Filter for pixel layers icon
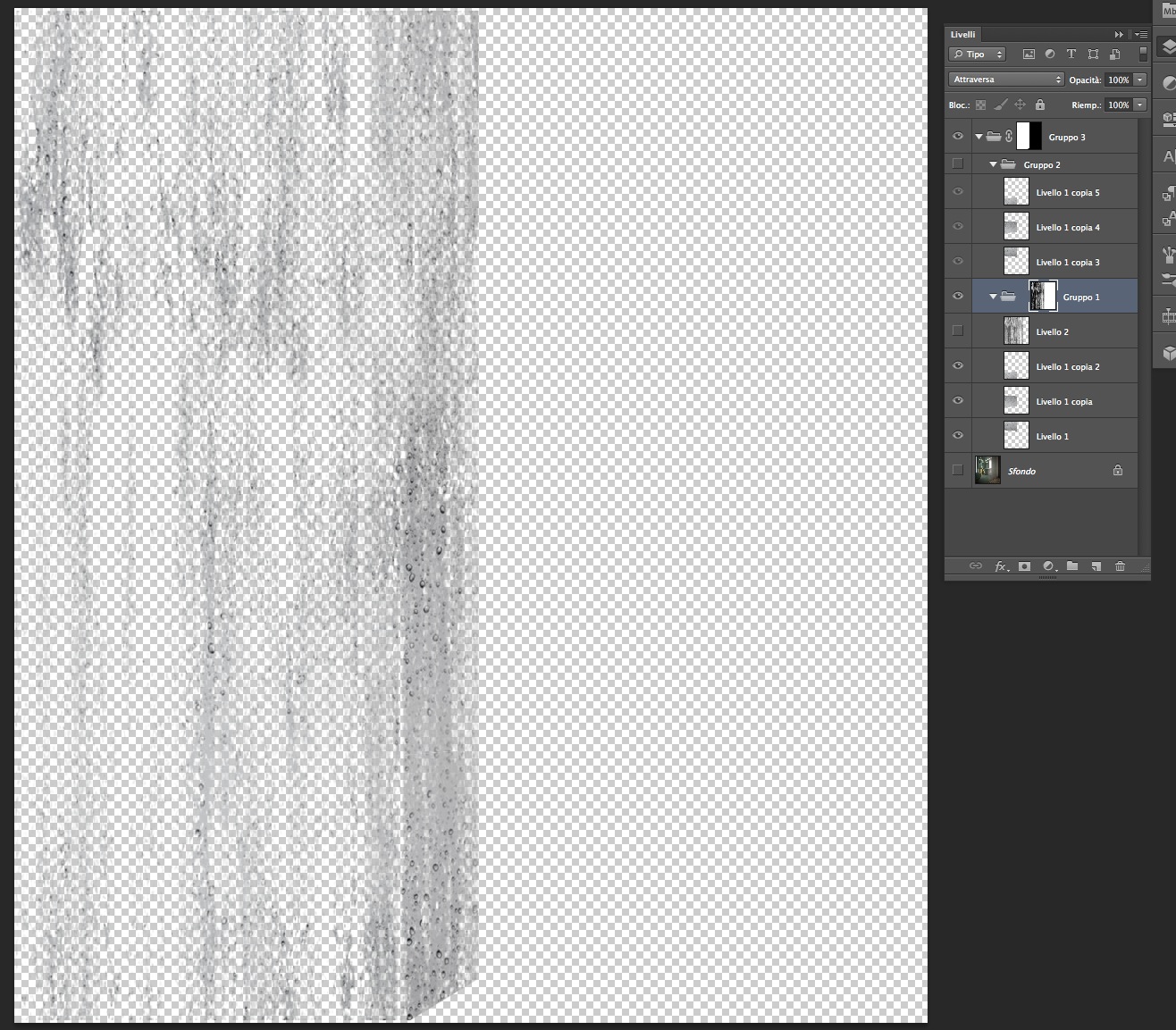Viewport: 1176px width, 1030px height. [x=1029, y=54]
